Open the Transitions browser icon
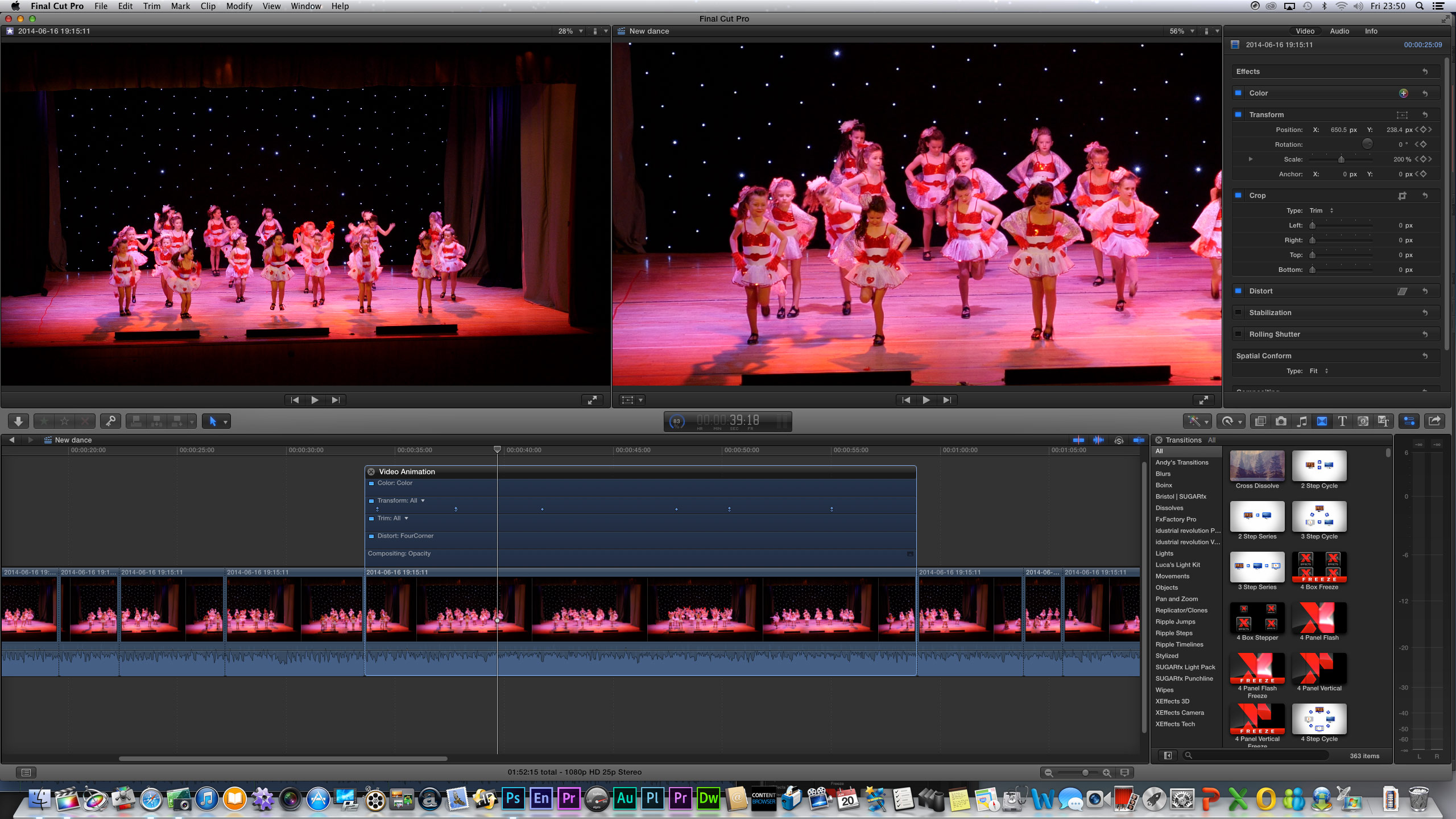The image size is (1456, 819). tap(1322, 421)
